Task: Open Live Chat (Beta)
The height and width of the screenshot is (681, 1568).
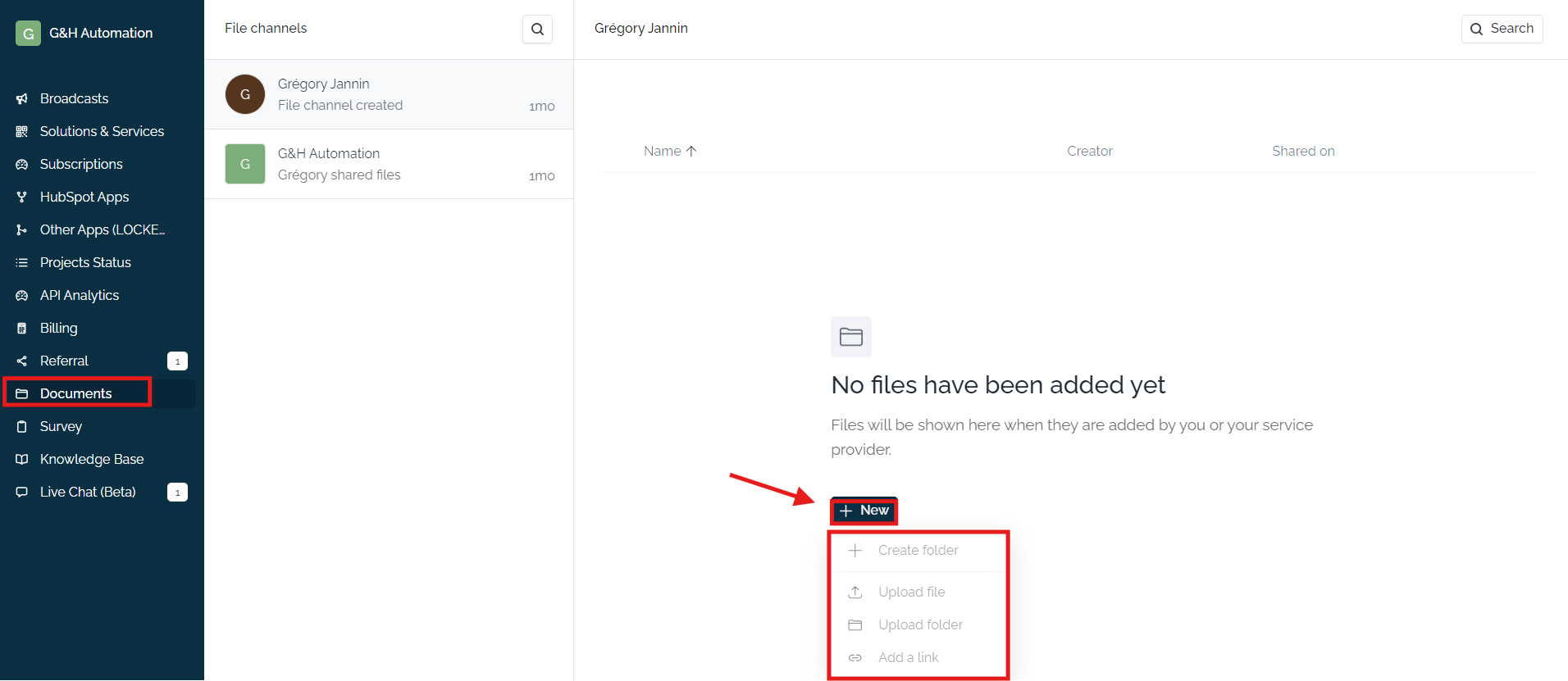Action: click(x=88, y=492)
